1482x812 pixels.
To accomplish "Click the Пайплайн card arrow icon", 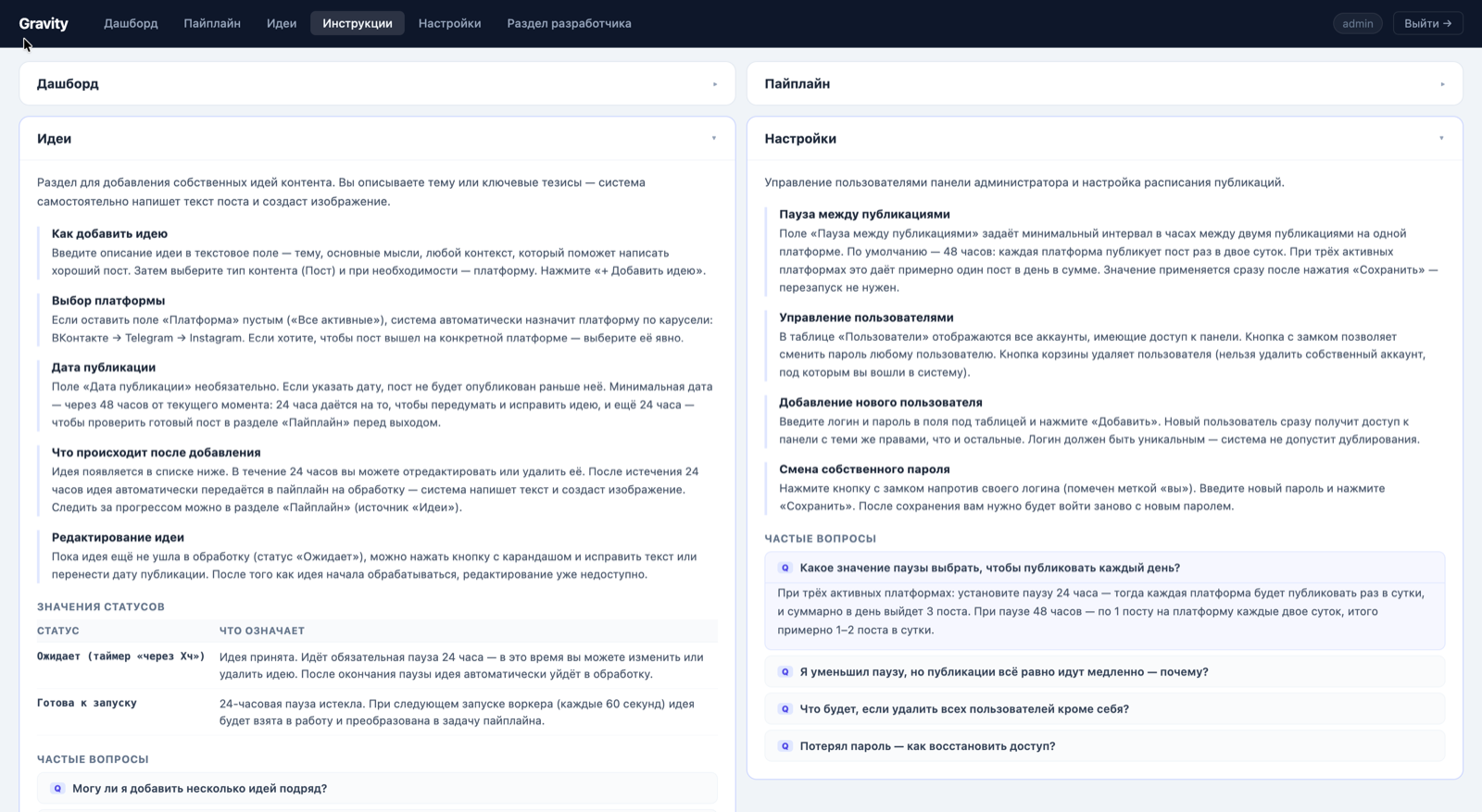I will 1442,84.
